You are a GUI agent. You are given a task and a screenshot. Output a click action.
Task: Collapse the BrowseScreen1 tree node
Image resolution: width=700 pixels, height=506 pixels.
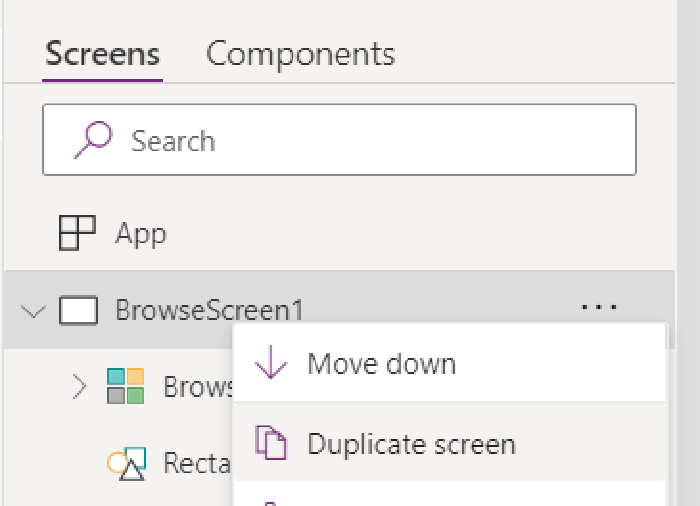click(33, 311)
